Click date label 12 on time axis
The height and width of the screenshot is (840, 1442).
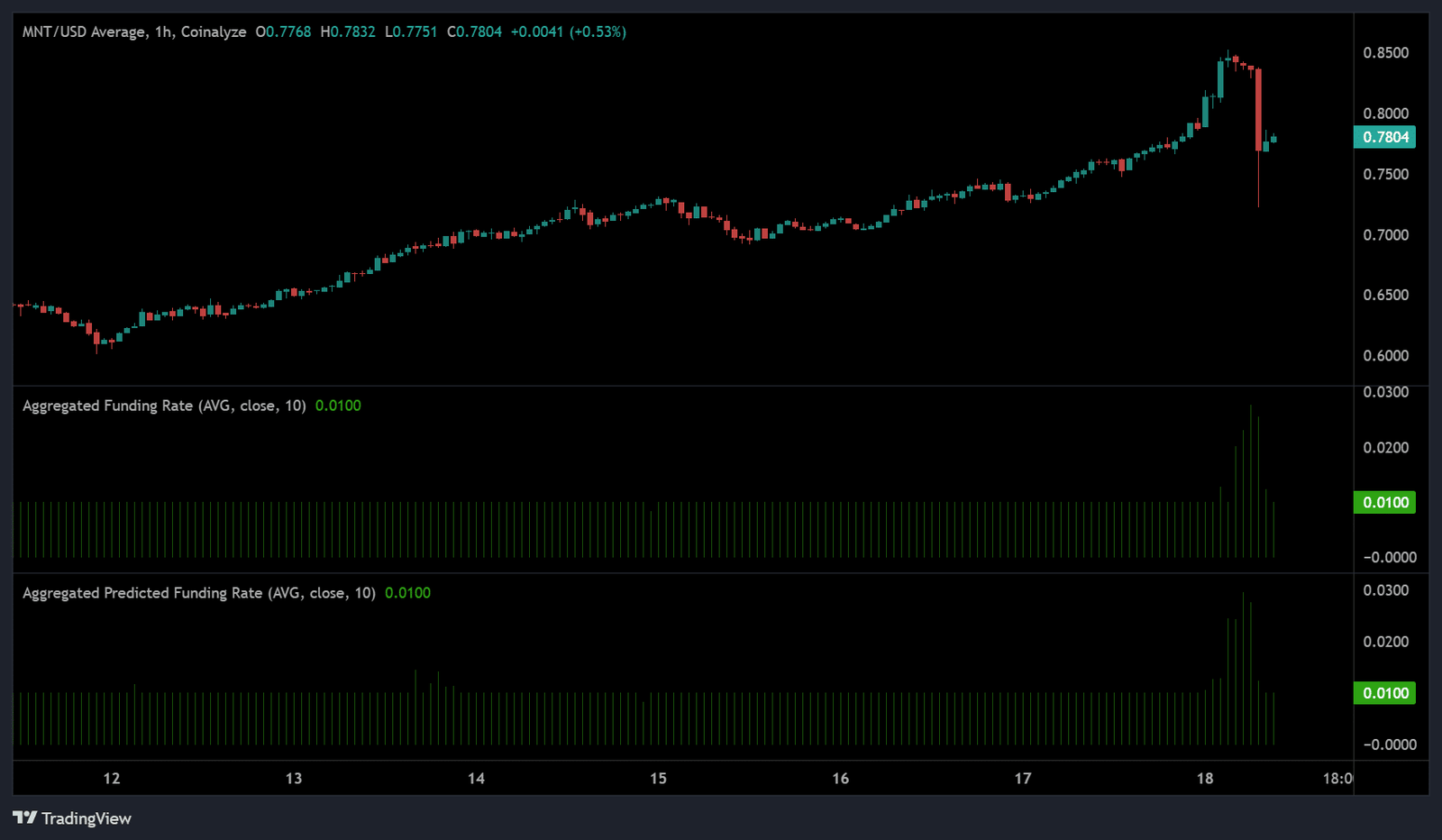coord(112,778)
